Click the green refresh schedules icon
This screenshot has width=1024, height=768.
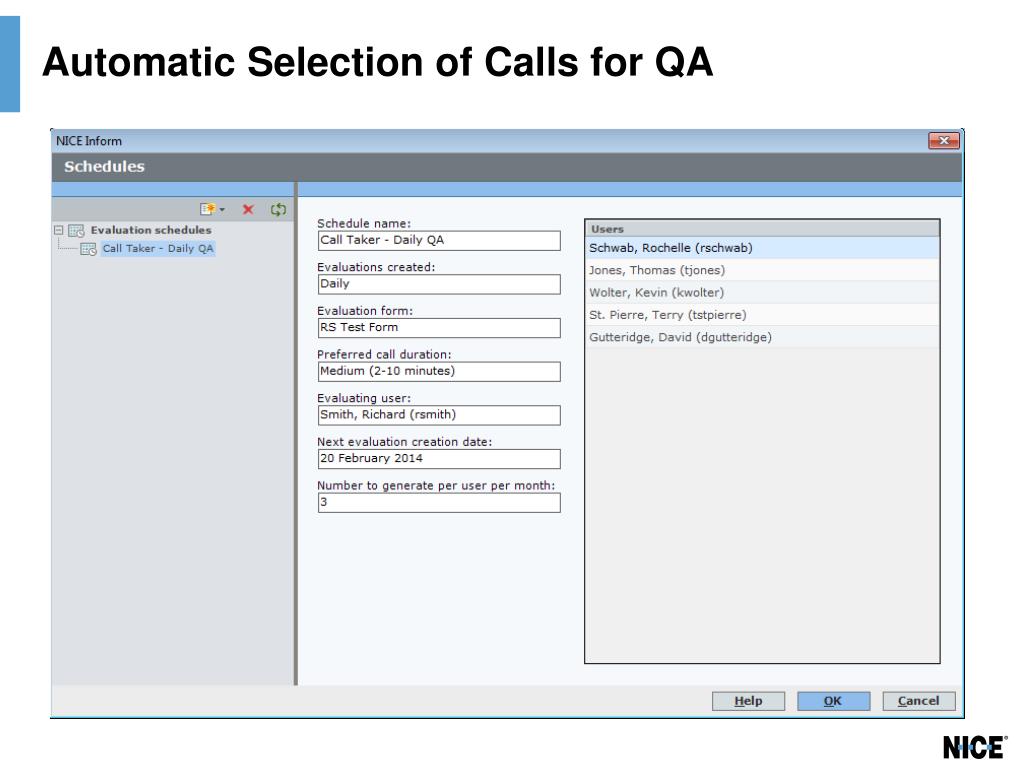278,209
